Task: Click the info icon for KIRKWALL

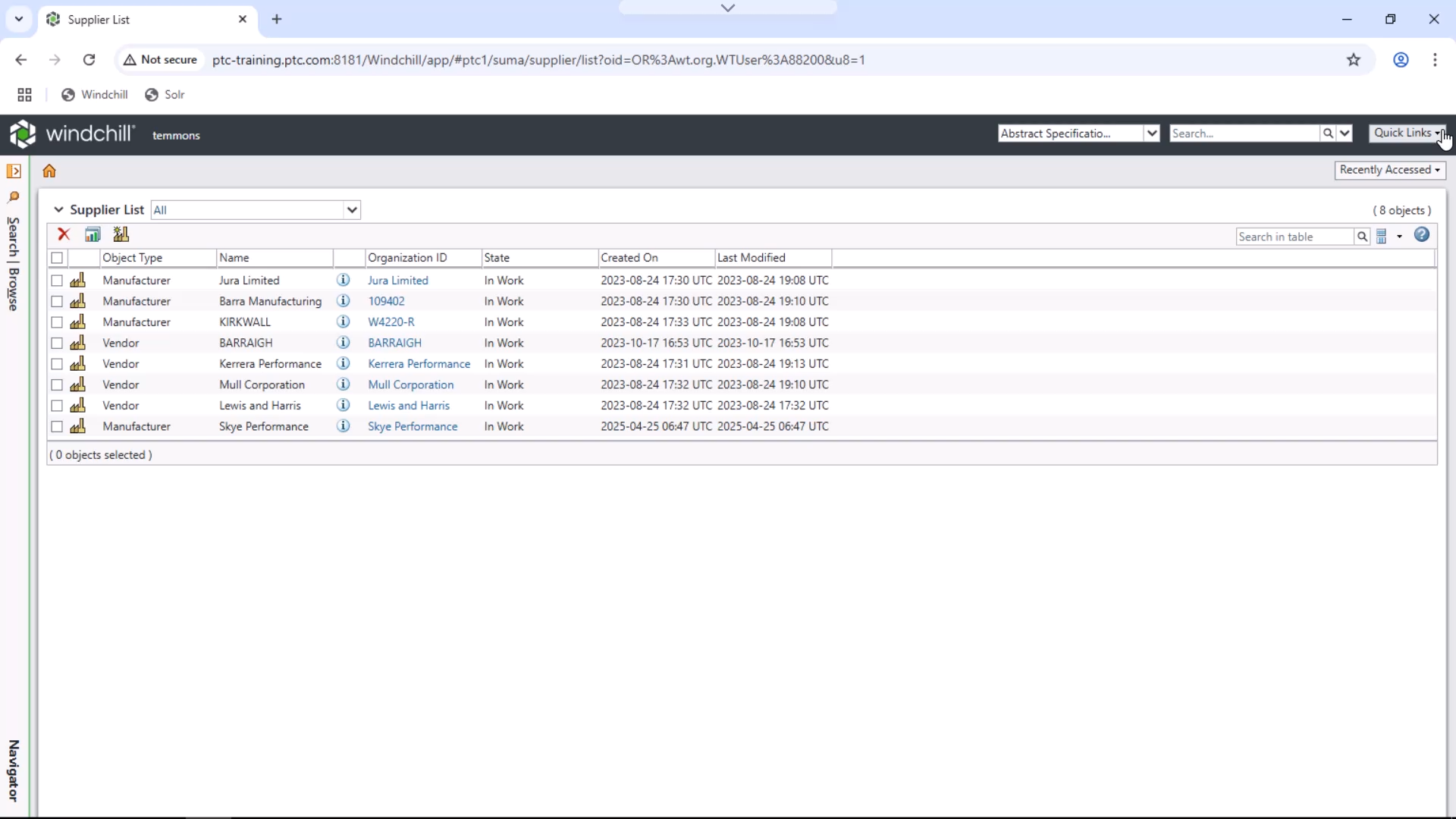Action: coord(344,322)
